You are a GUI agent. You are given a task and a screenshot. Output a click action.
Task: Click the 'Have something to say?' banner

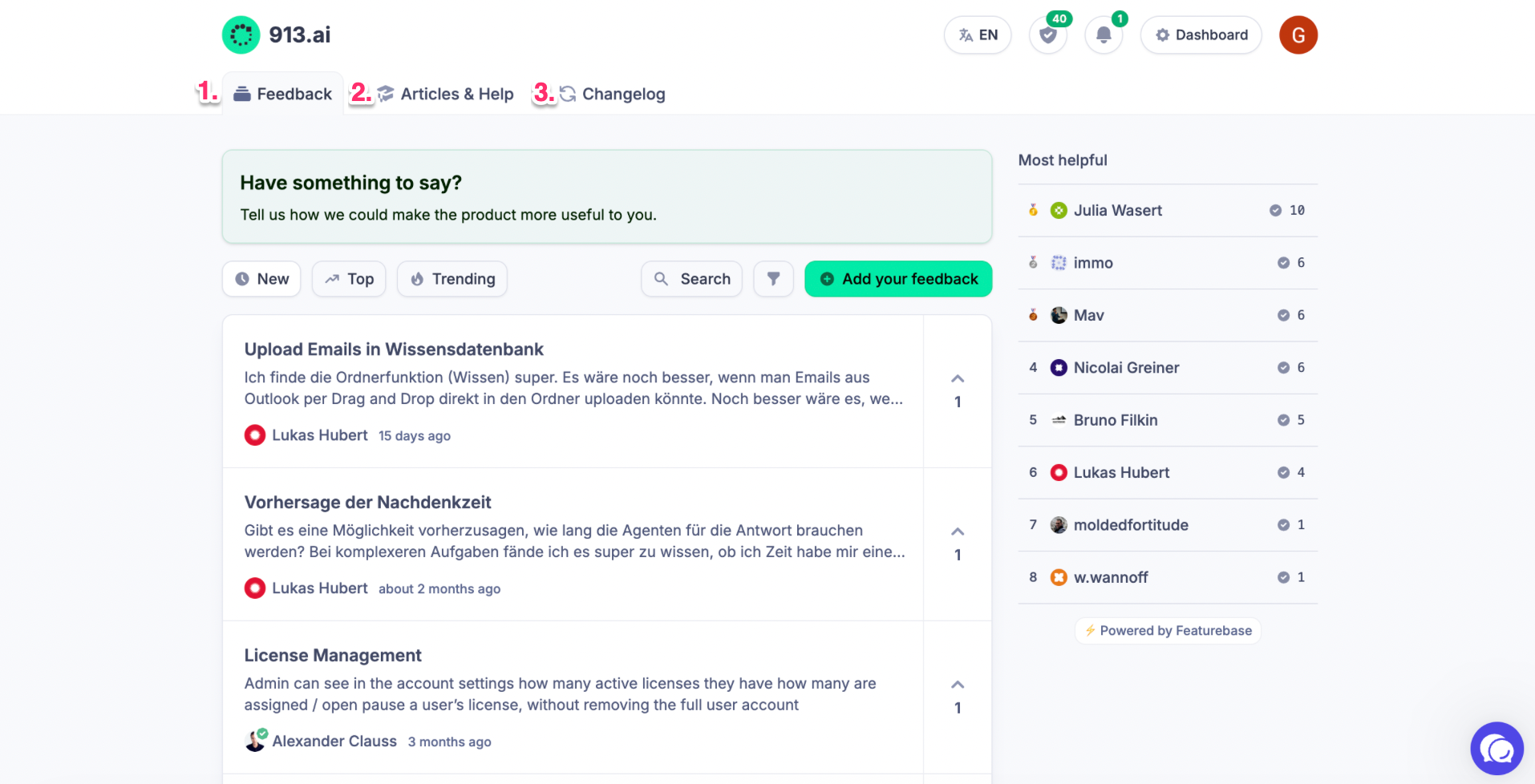tap(607, 196)
